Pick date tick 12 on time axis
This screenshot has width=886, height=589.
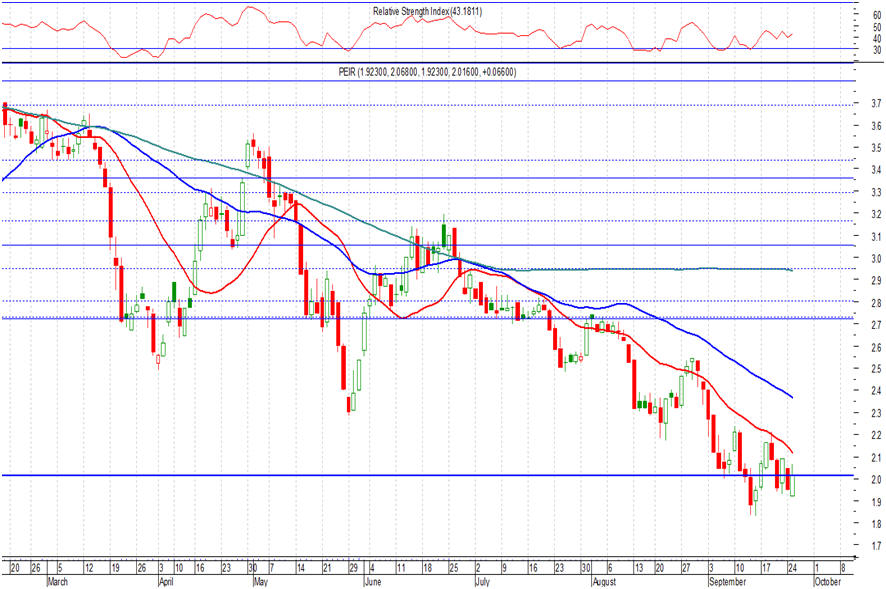(x=89, y=568)
